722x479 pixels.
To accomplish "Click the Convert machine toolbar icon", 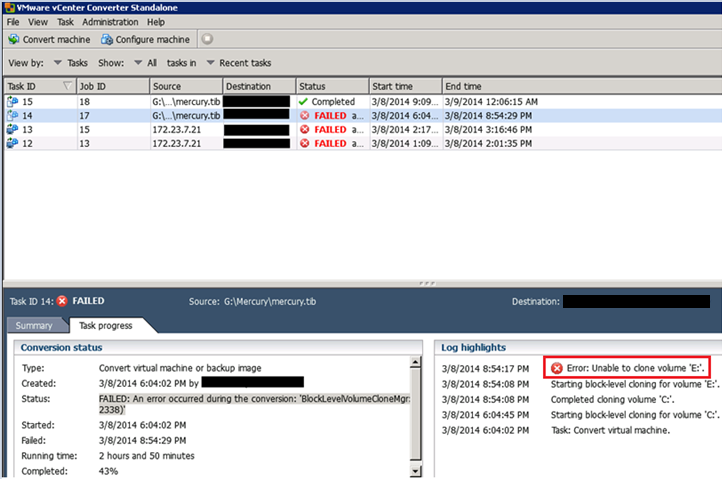I will pyautogui.click(x=13, y=40).
